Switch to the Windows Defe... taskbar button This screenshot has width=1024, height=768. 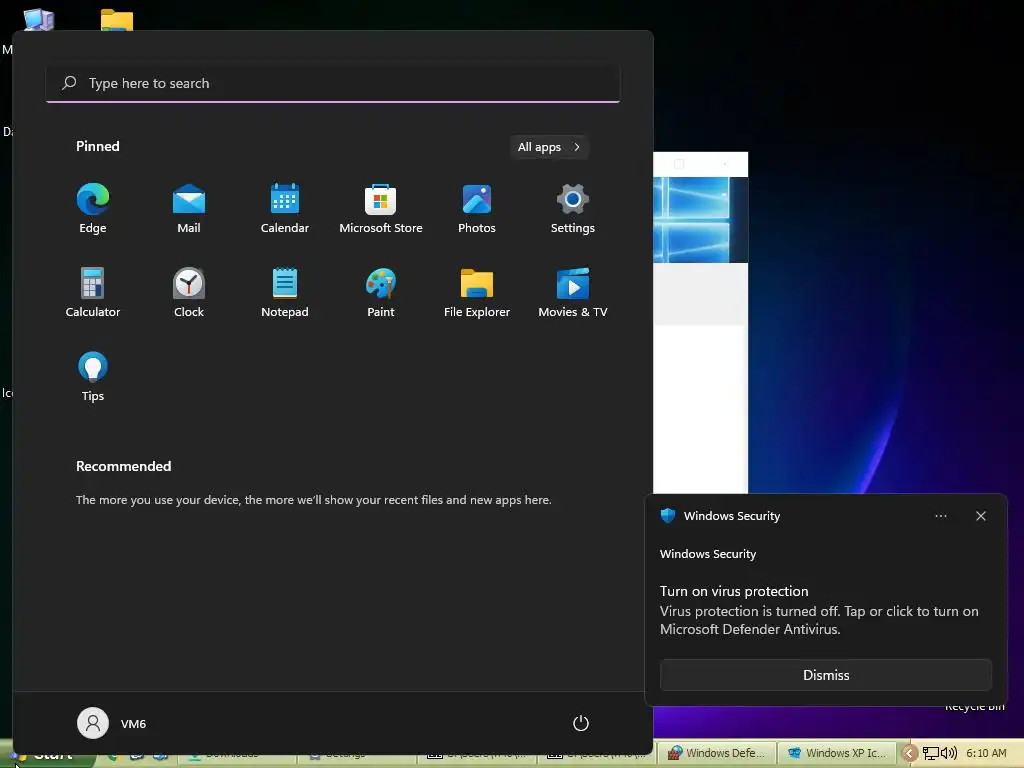pyautogui.click(x=716, y=753)
